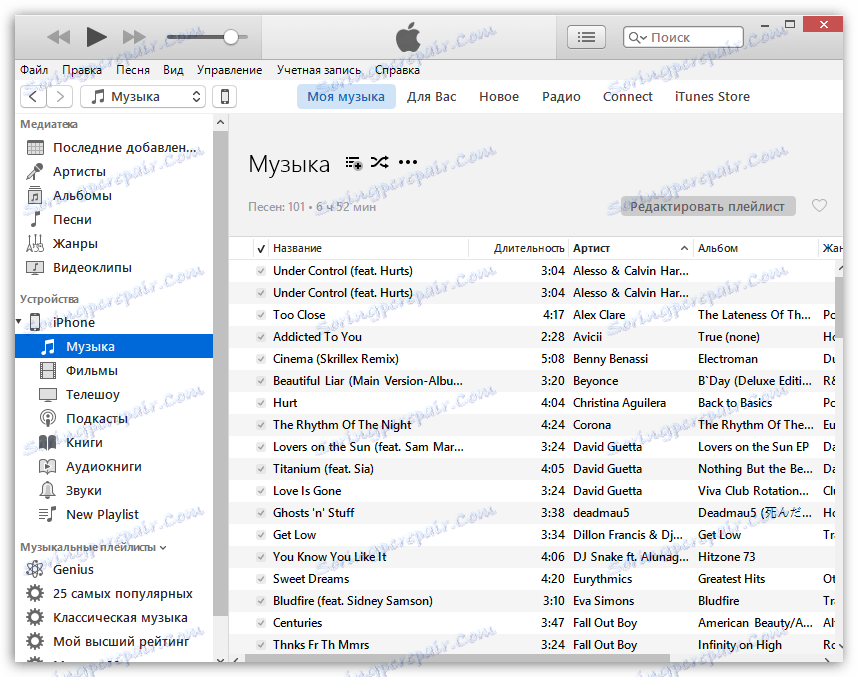Open "Звуки" bell item under iPhone
The width and height of the screenshot is (858, 677).
pos(114,491)
